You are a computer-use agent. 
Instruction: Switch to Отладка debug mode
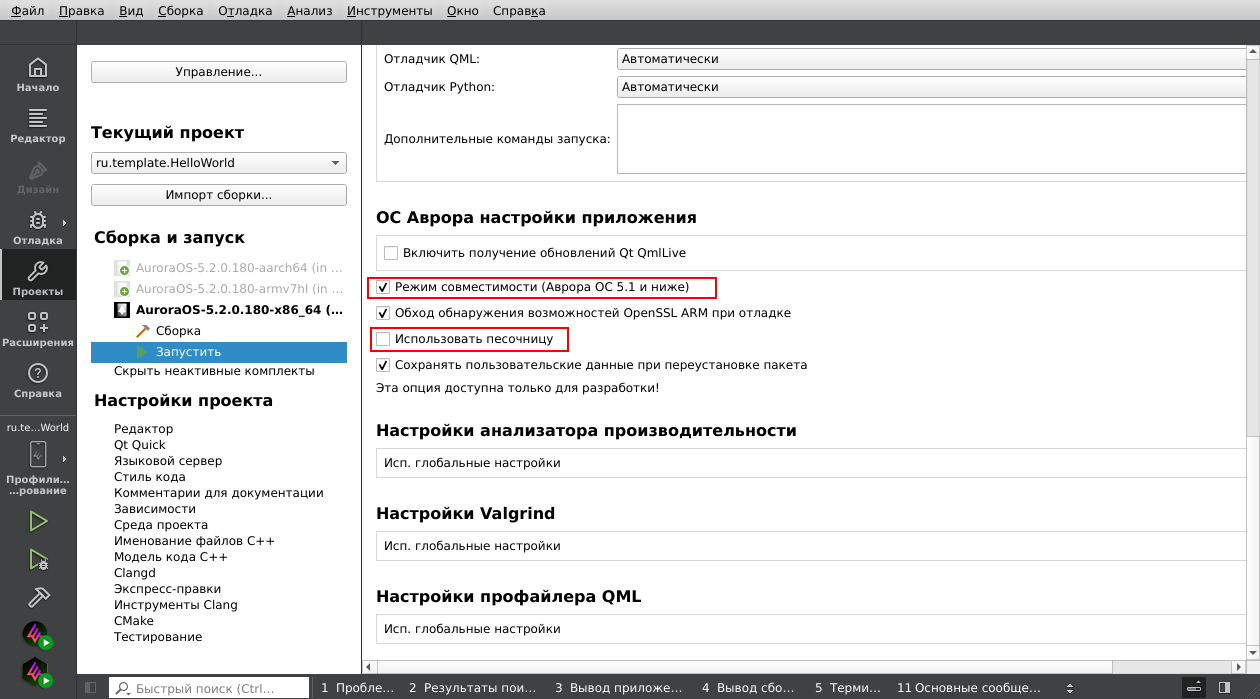[38, 228]
